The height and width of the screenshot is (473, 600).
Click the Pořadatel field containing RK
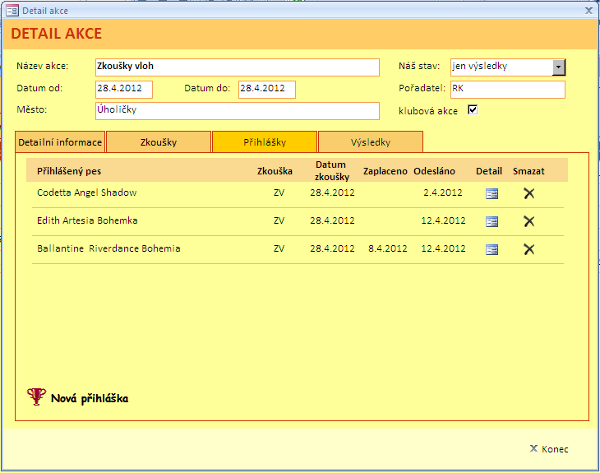[508, 90]
